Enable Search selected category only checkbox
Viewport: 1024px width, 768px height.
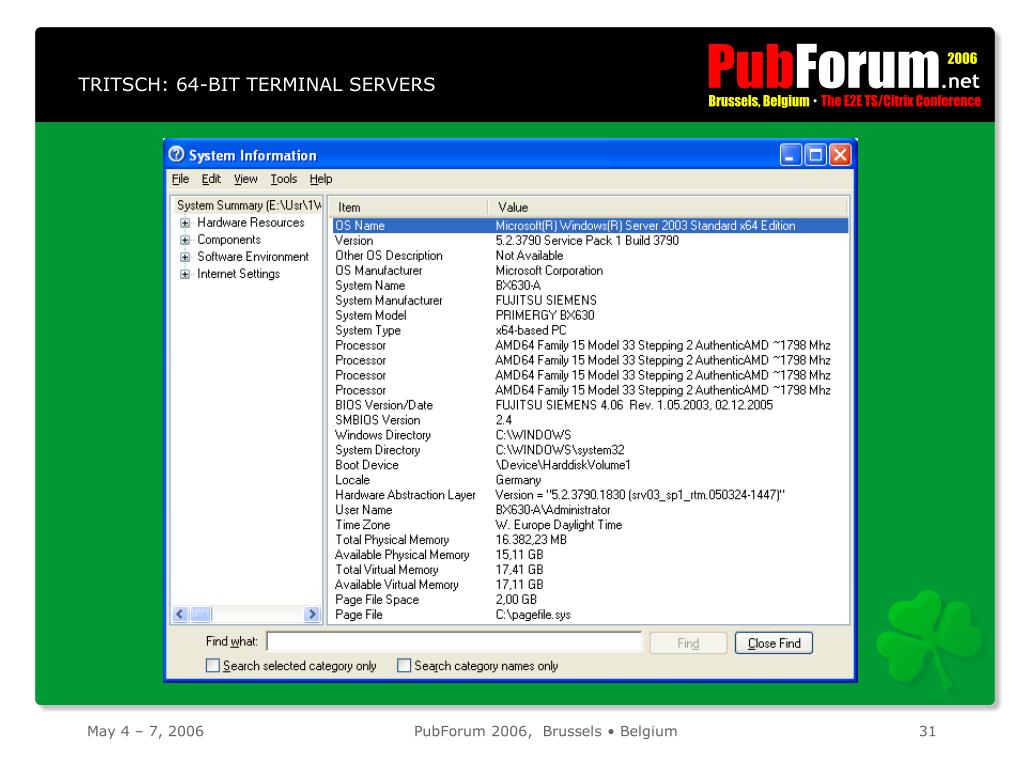212,665
